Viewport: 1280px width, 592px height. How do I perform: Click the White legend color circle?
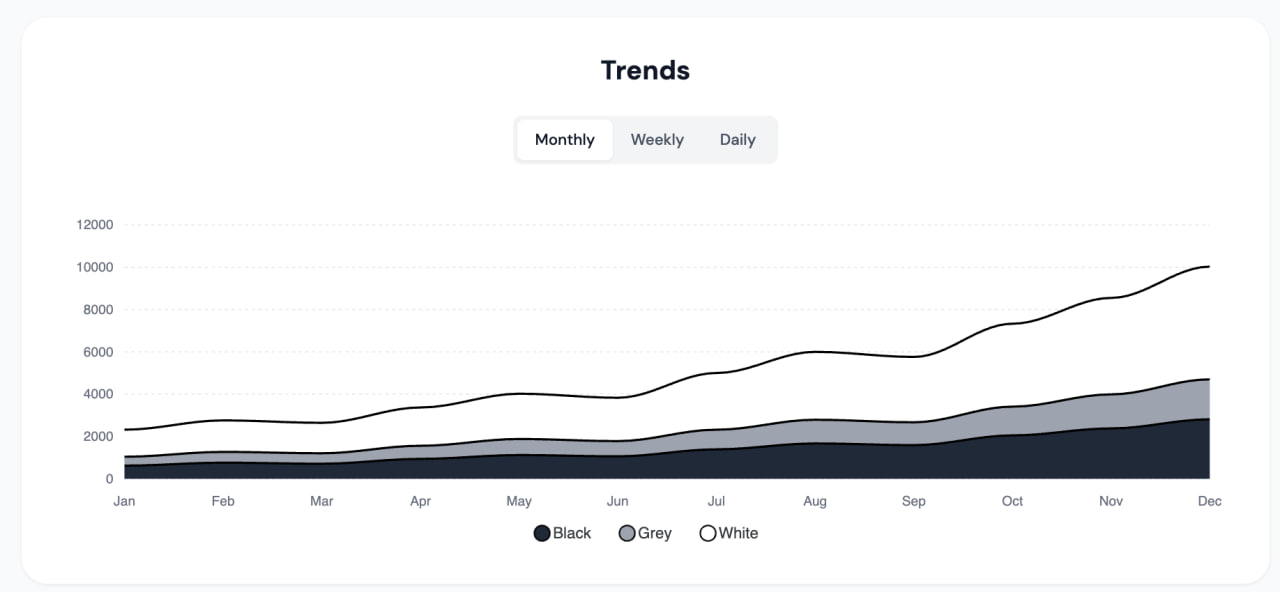point(708,533)
